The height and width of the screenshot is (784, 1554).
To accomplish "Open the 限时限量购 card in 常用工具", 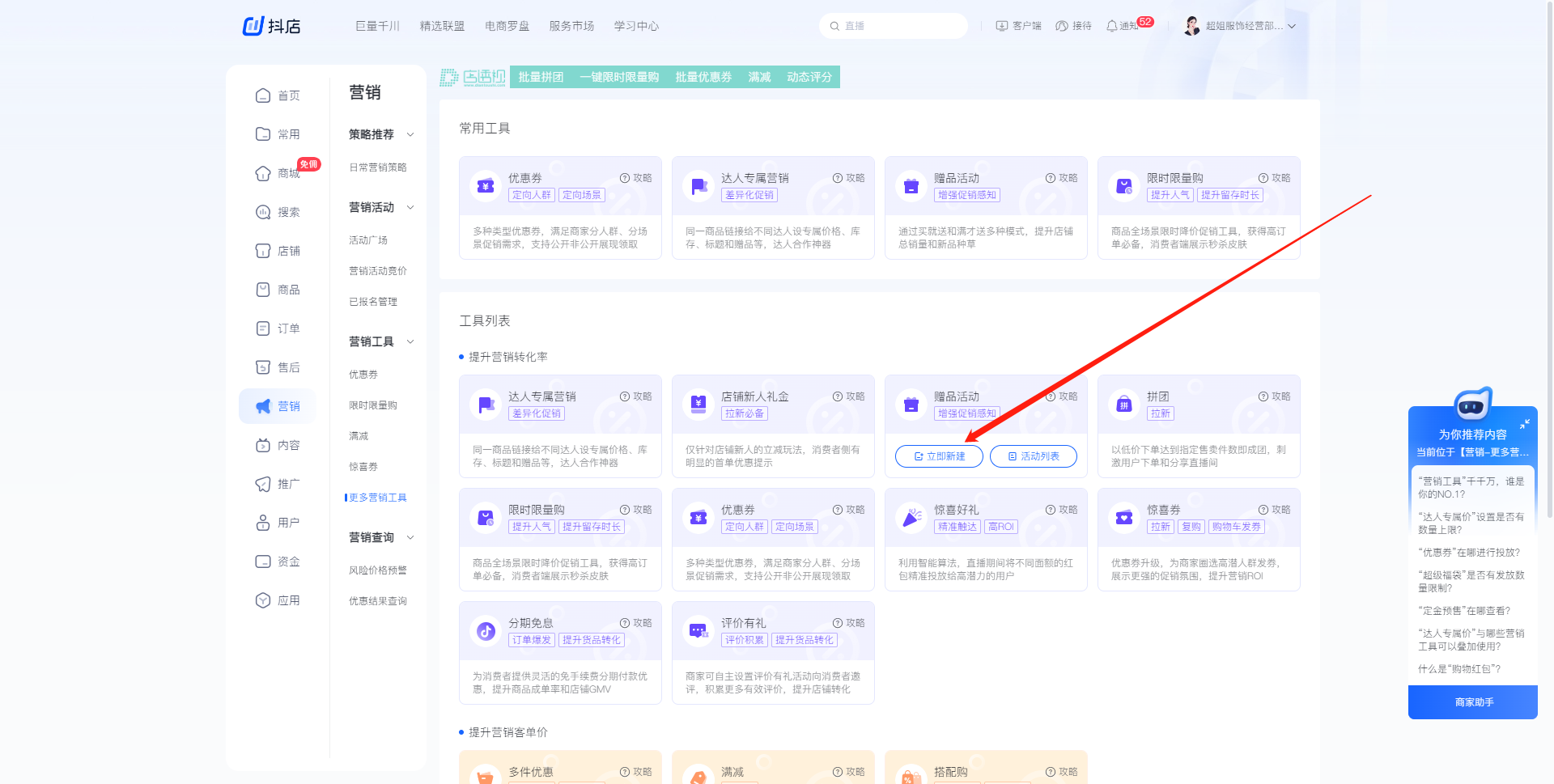I will pos(1199,208).
